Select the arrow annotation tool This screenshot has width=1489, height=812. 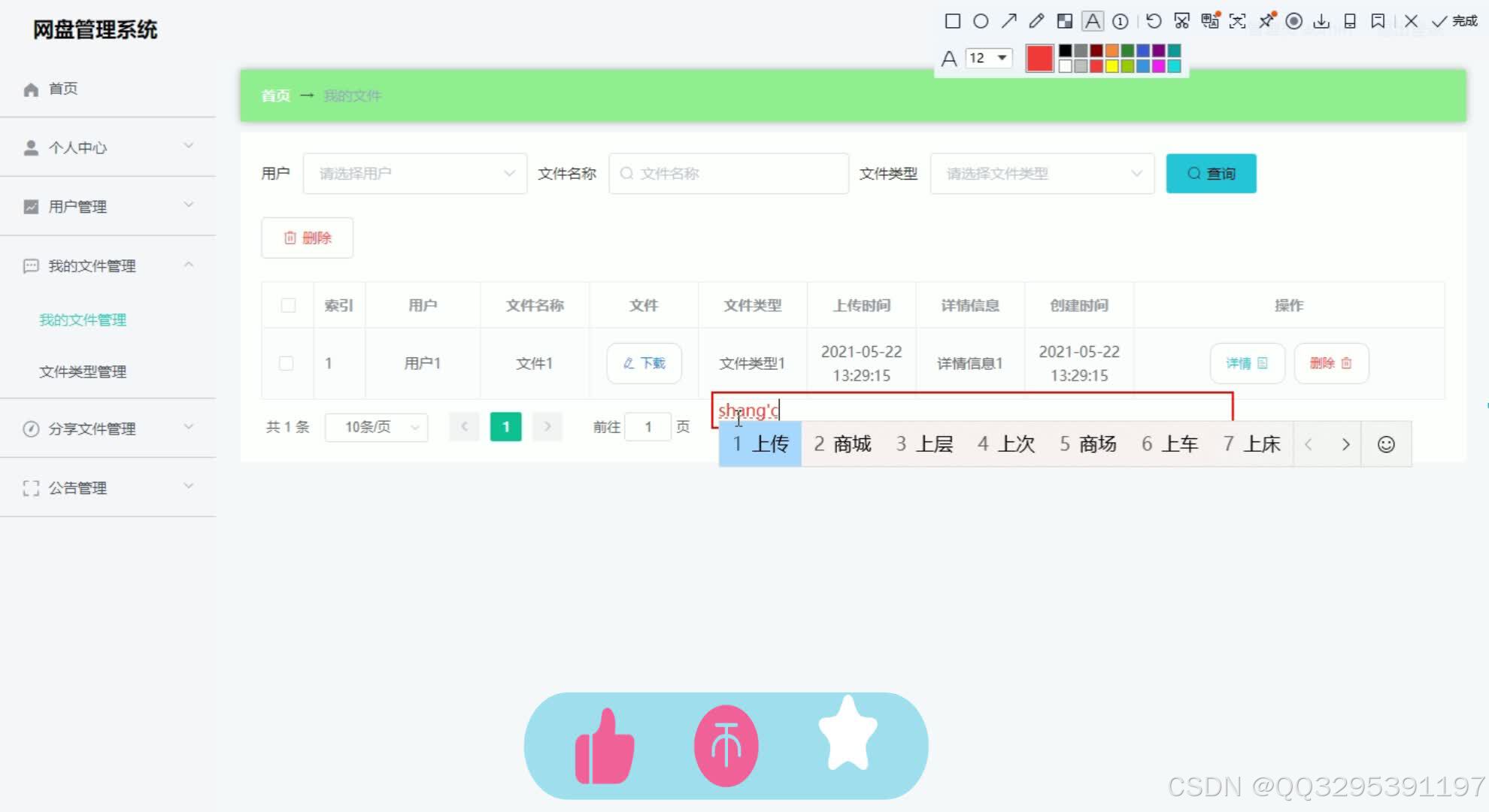coord(1008,21)
